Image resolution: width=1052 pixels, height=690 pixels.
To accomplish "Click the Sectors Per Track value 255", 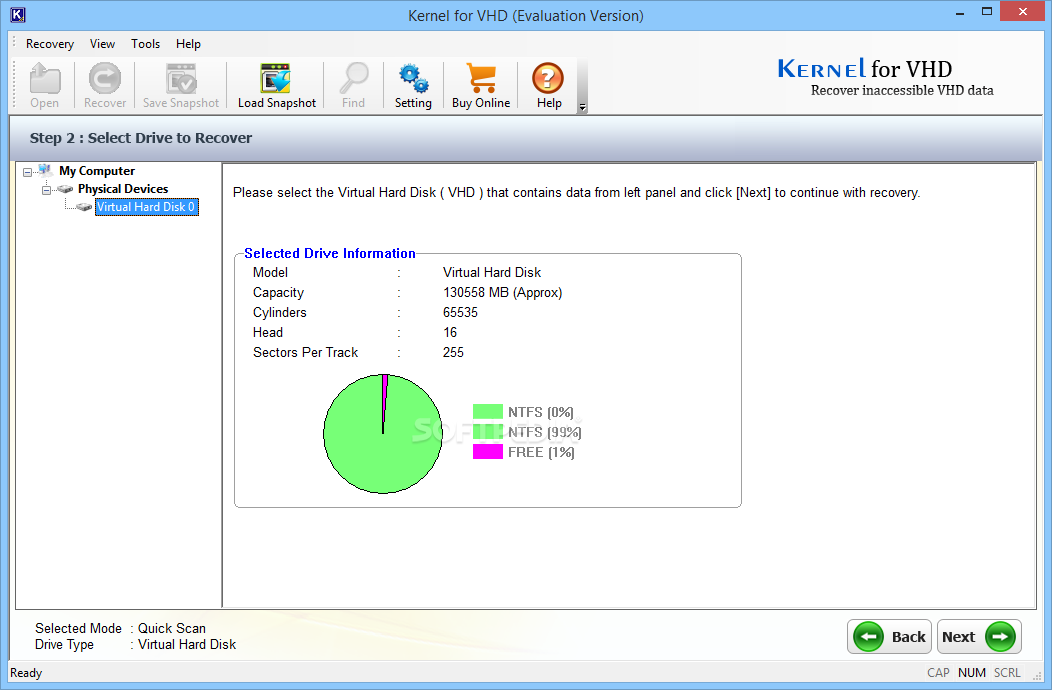I will (x=453, y=352).
